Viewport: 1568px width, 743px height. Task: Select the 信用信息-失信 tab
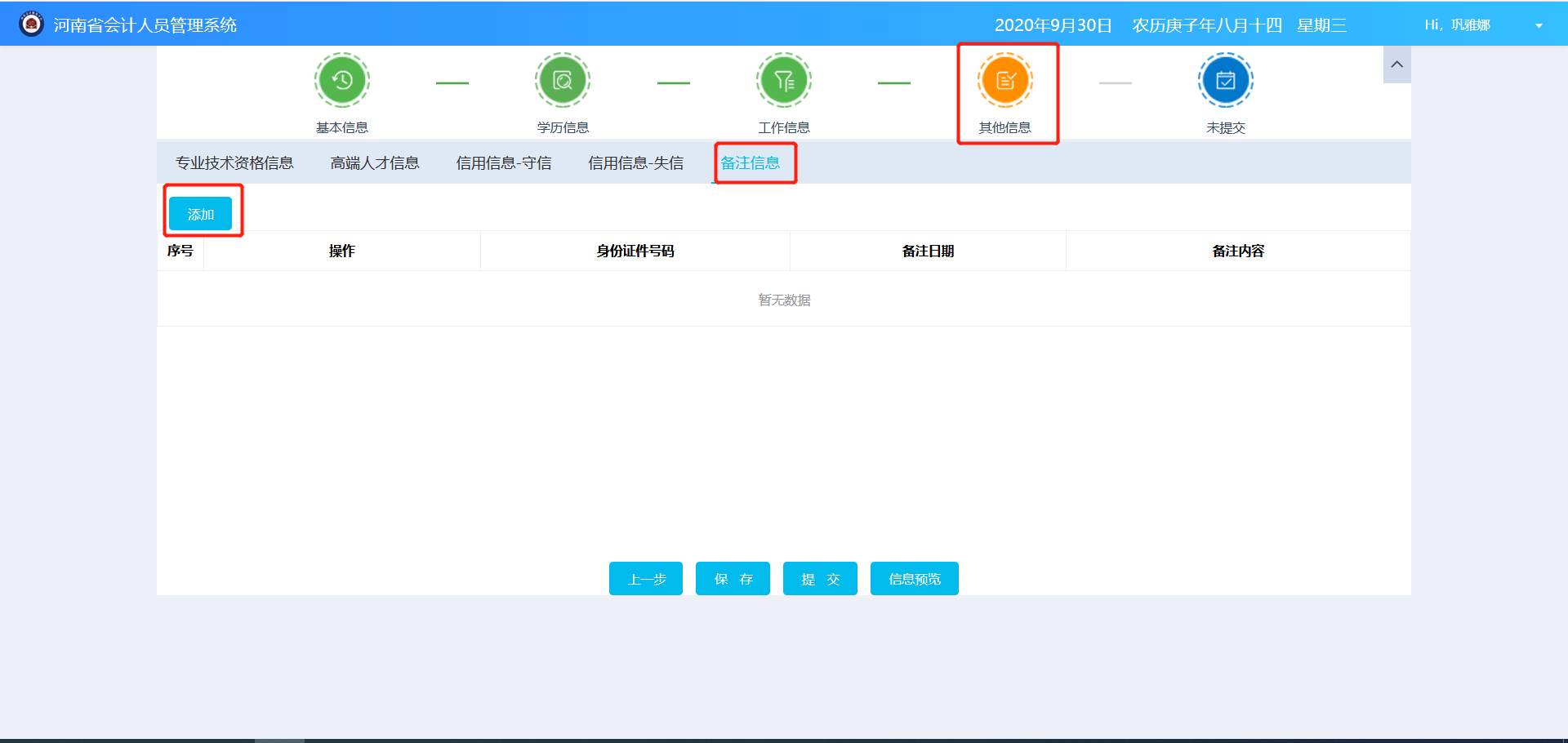click(636, 162)
